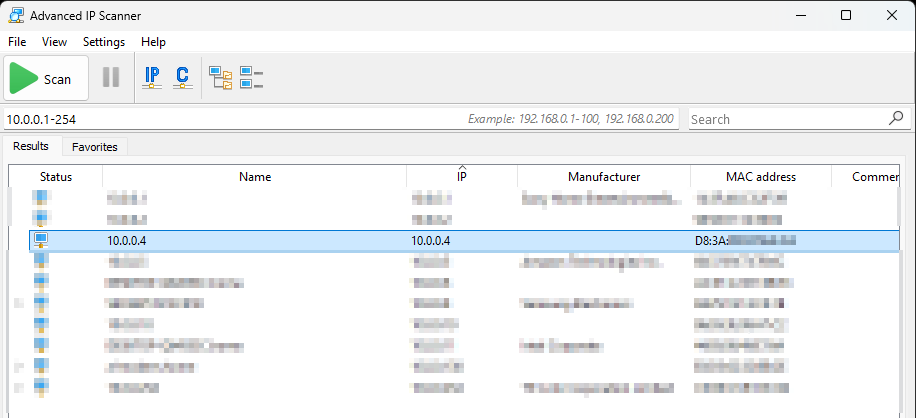Viewport: 916px width, 418px height.
Task: Sort by the Manufacturer column header
Action: 604,177
